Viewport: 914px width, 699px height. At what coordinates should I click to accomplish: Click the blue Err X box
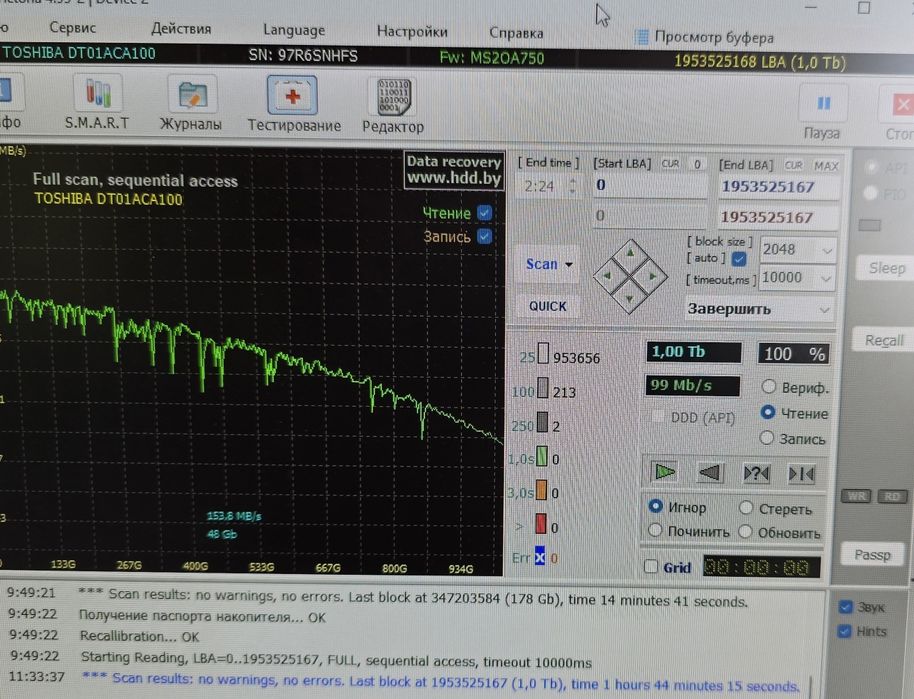coord(540,556)
